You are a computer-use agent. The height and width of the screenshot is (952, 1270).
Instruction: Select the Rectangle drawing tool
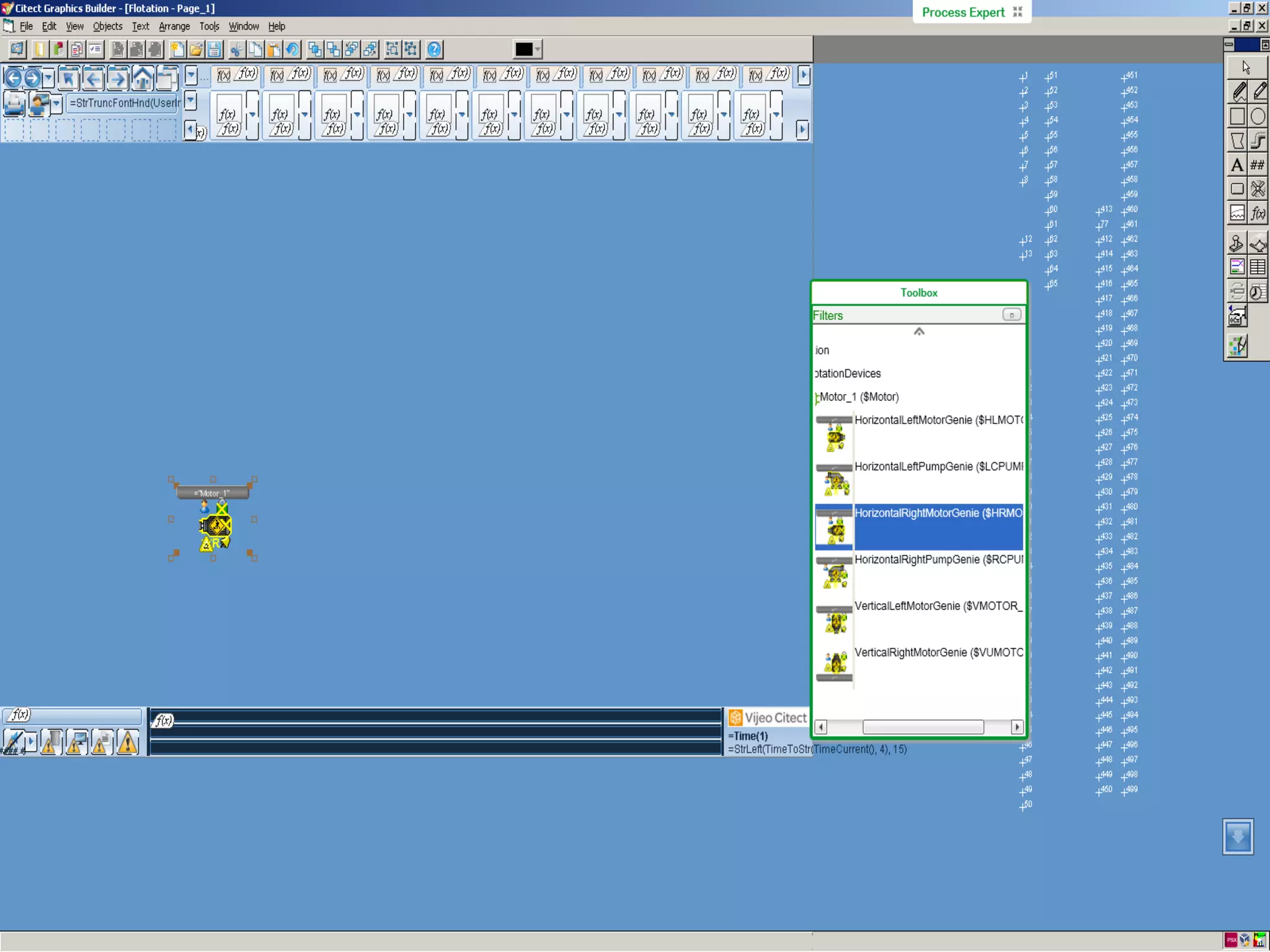coord(1237,117)
